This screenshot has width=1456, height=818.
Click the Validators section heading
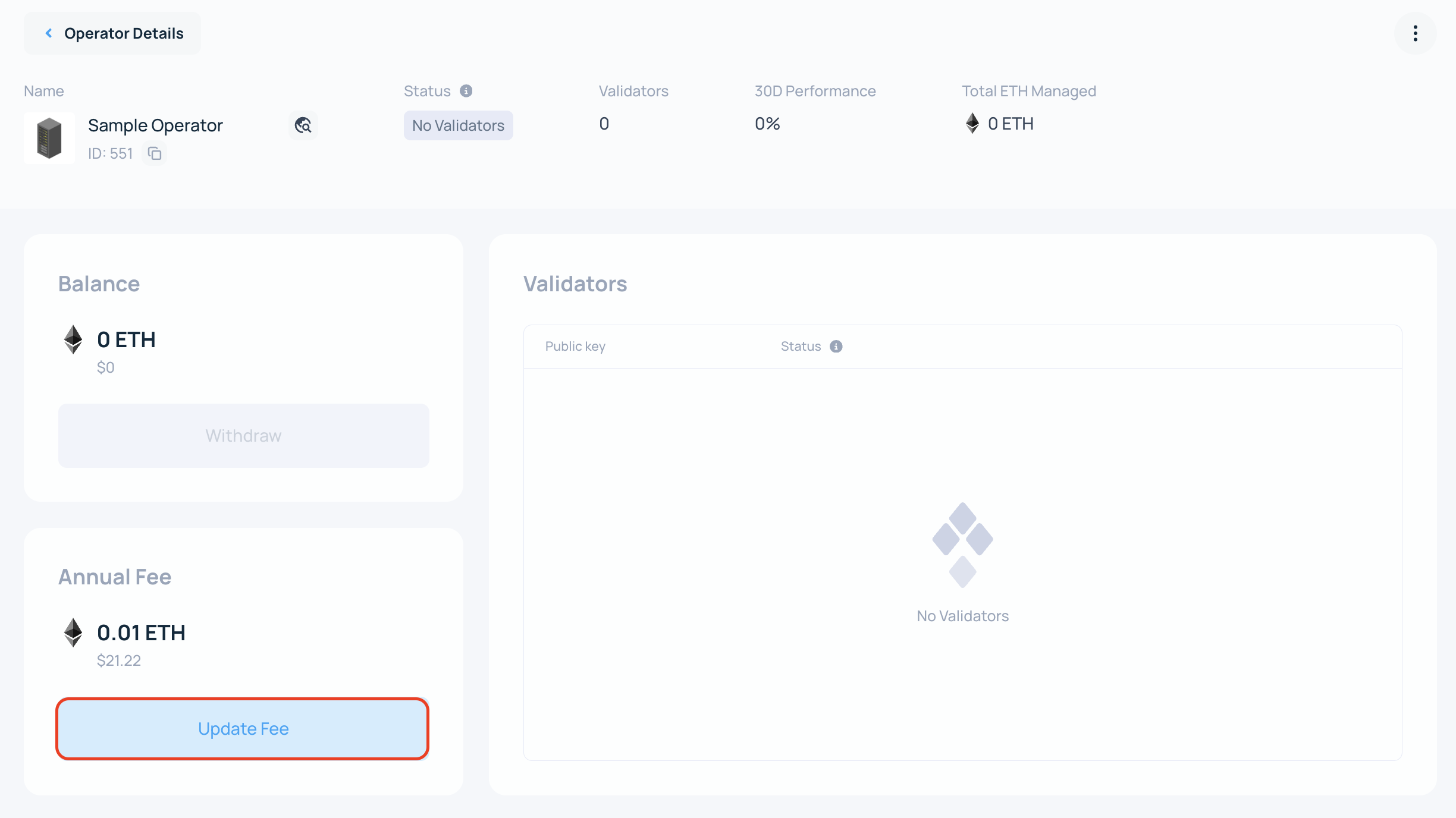point(575,284)
